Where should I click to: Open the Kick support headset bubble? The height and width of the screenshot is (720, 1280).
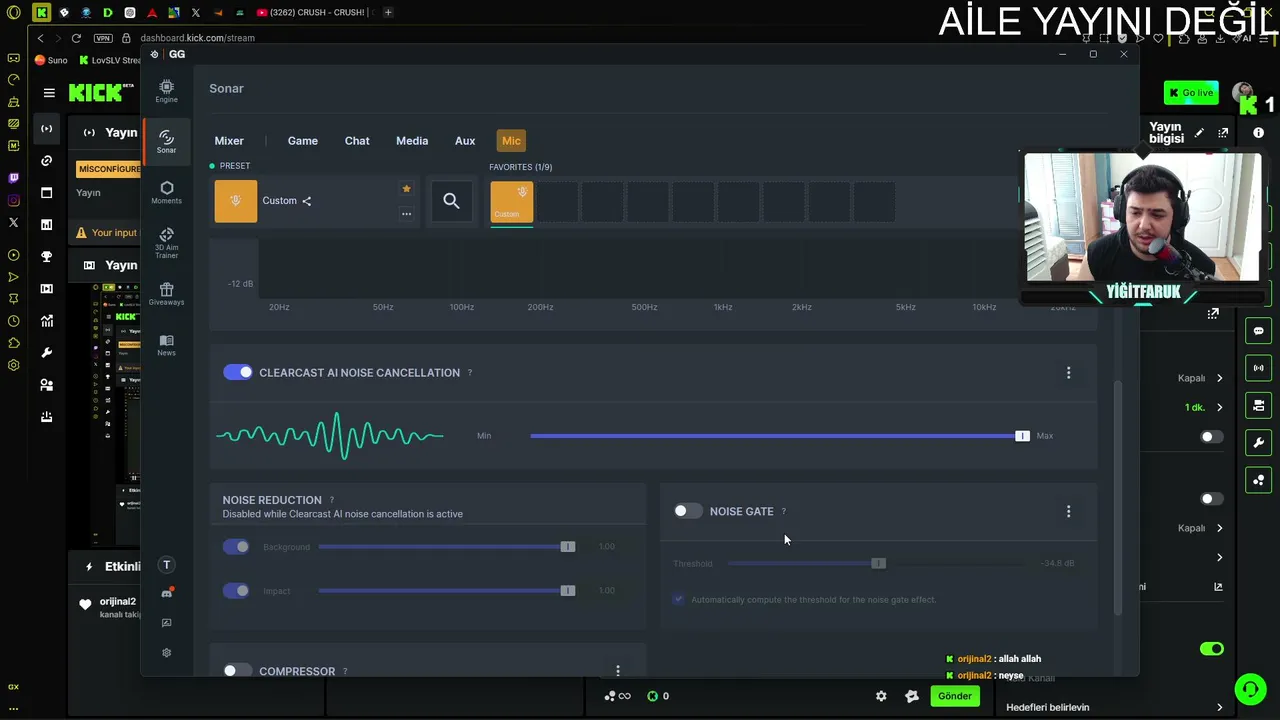[1250, 688]
